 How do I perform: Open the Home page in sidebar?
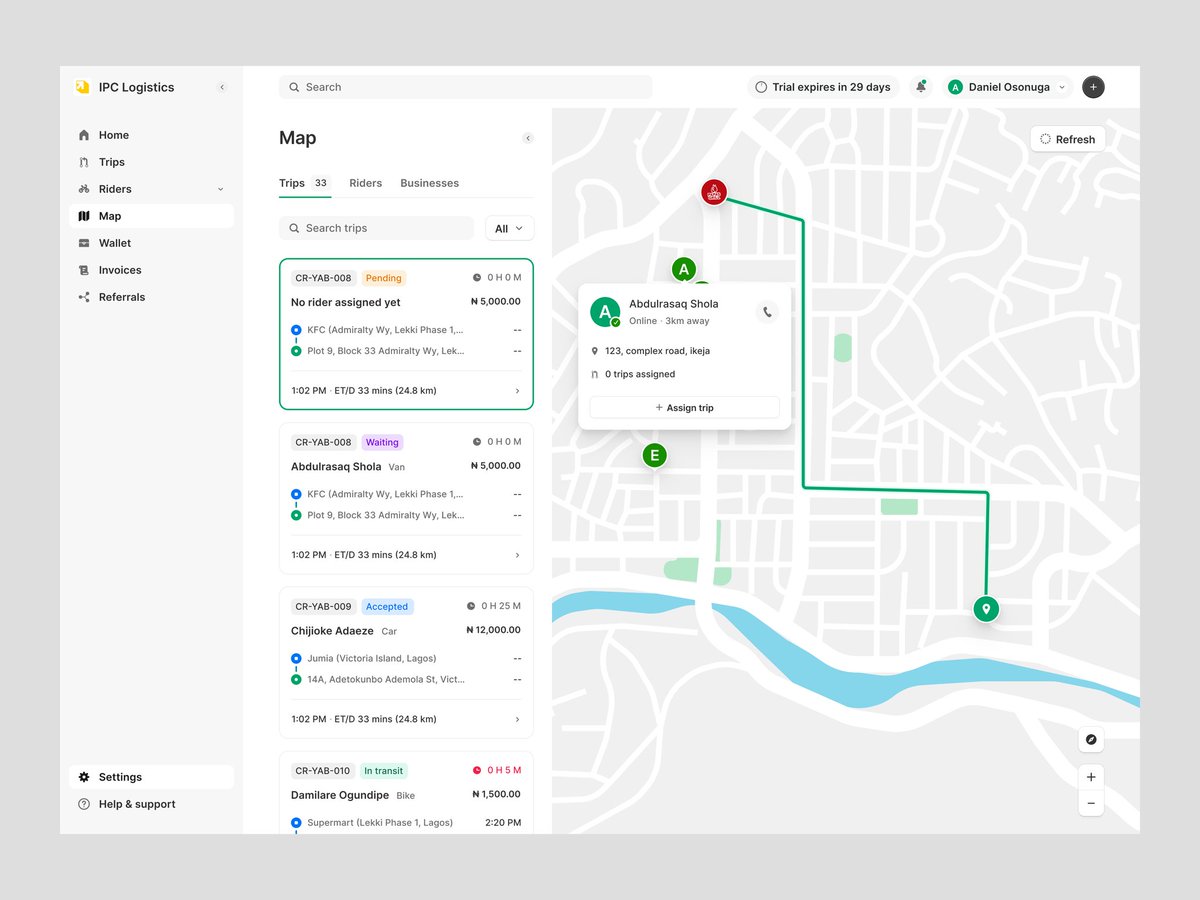(151, 135)
